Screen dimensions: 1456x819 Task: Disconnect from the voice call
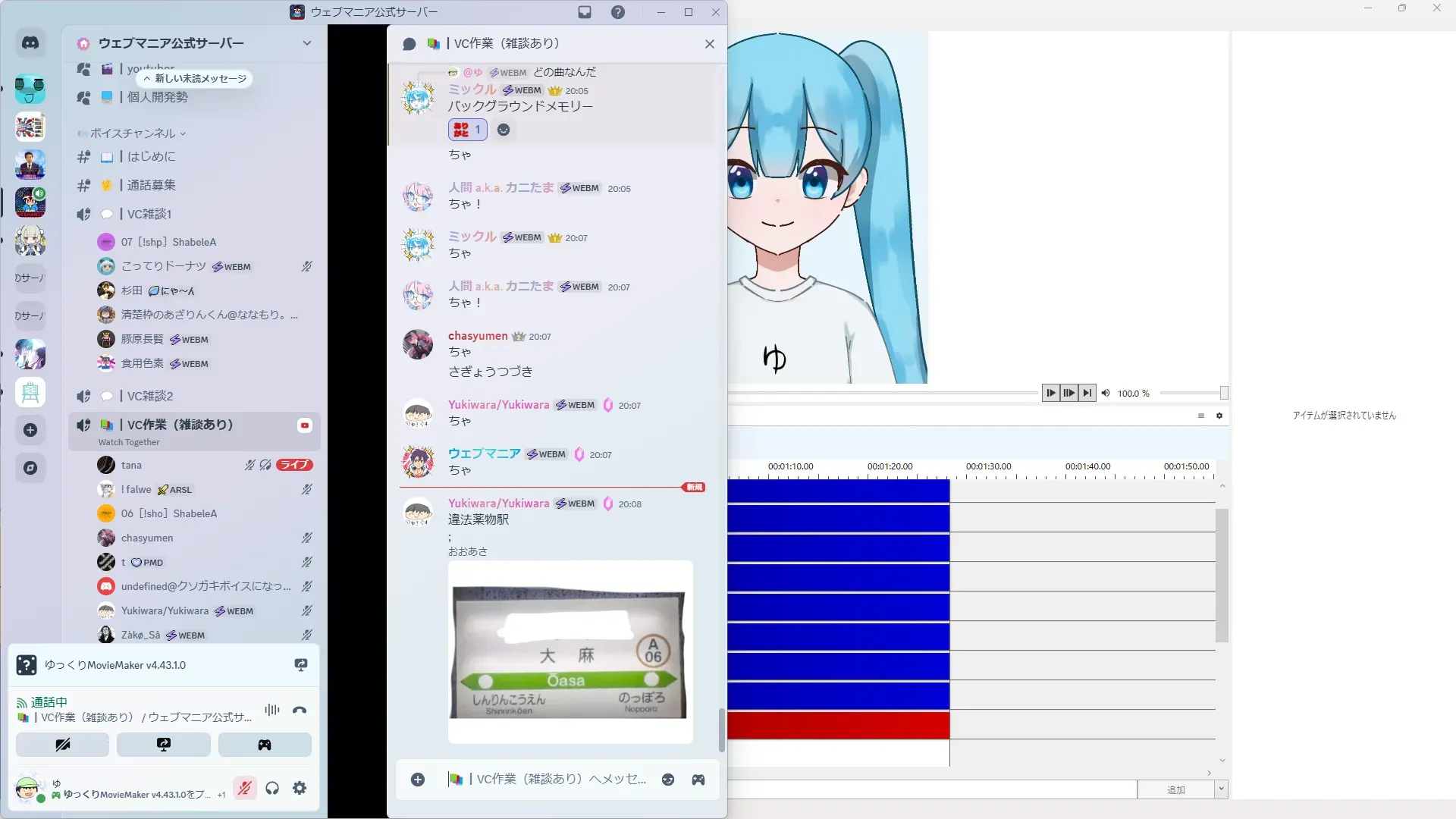point(300,711)
